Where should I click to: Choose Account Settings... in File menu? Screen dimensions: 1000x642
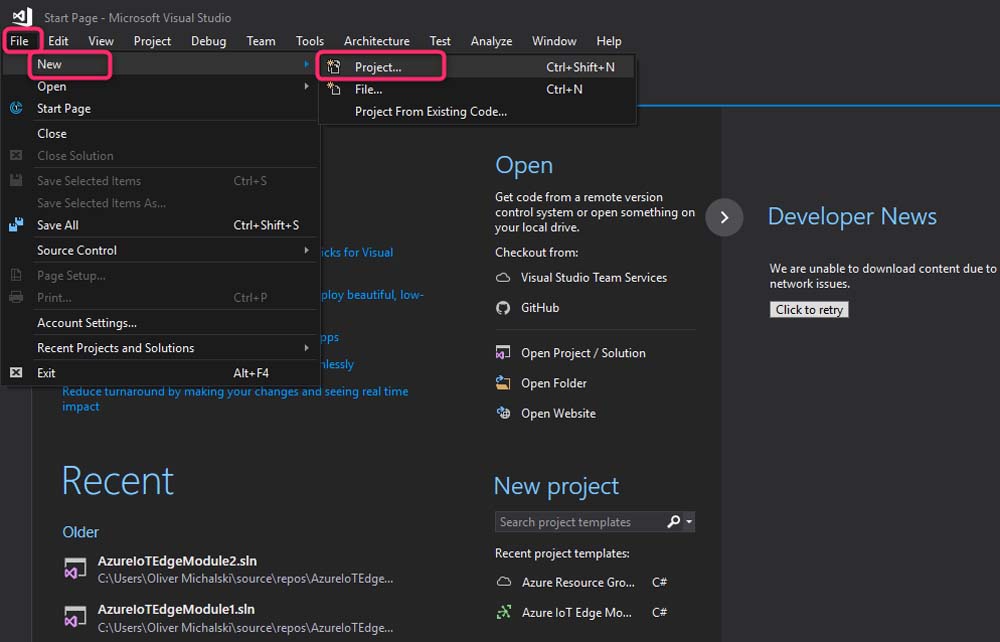point(87,323)
